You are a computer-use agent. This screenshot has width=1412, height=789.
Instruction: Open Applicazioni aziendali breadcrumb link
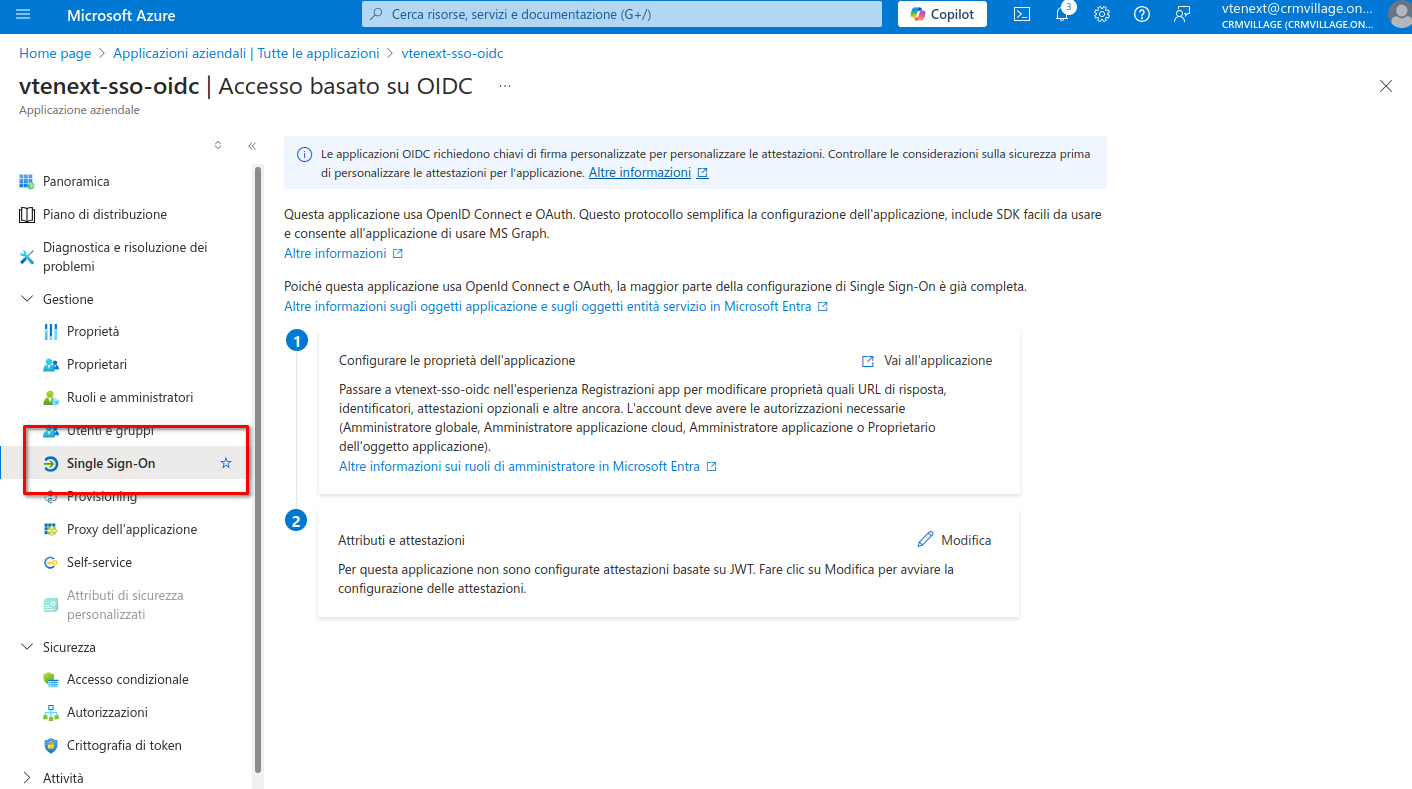coord(246,53)
